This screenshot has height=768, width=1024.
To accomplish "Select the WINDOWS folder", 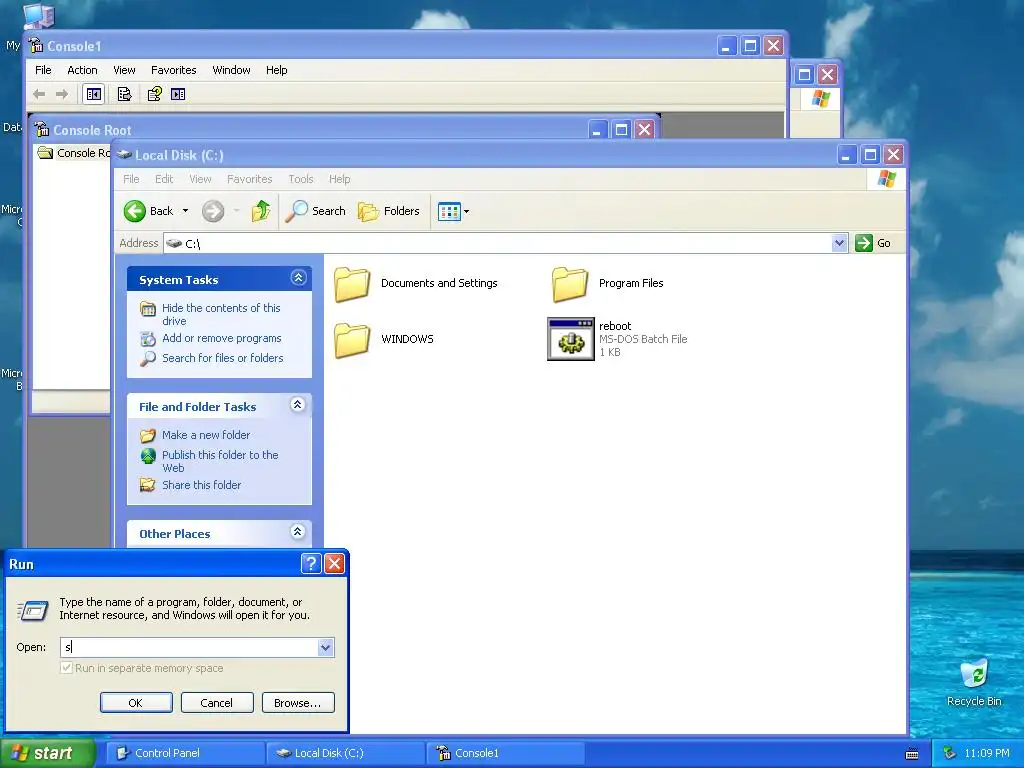I will coord(383,339).
